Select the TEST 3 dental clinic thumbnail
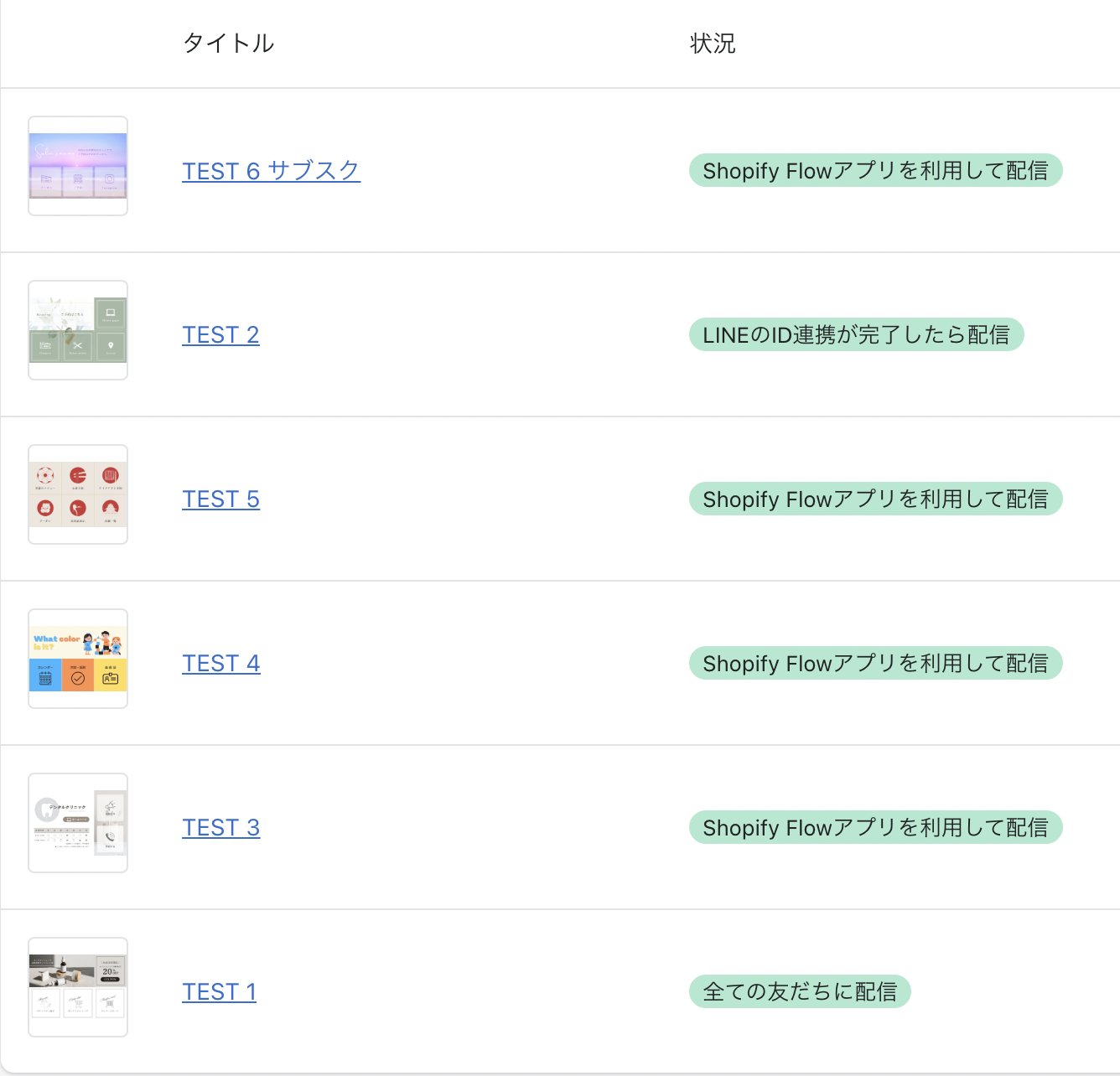This screenshot has height=1076, width=1120. [x=78, y=823]
